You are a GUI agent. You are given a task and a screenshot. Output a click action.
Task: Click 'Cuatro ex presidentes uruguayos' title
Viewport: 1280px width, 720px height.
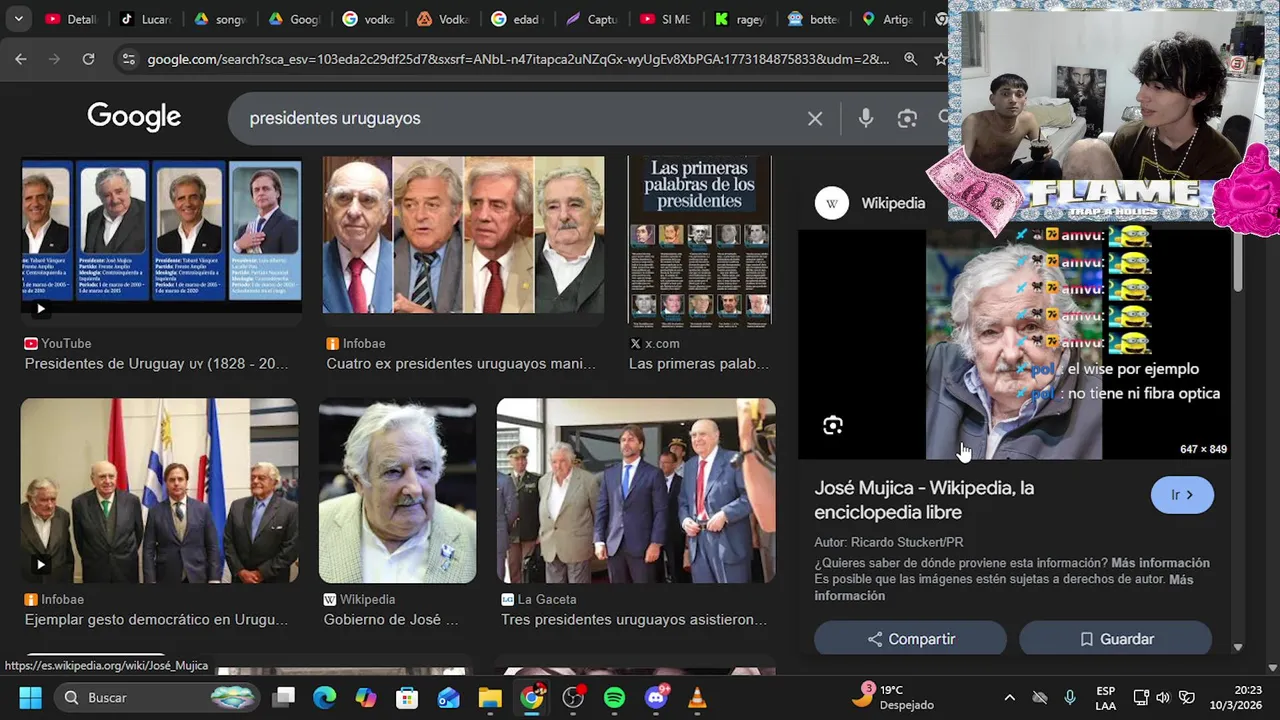click(x=461, y=364)
